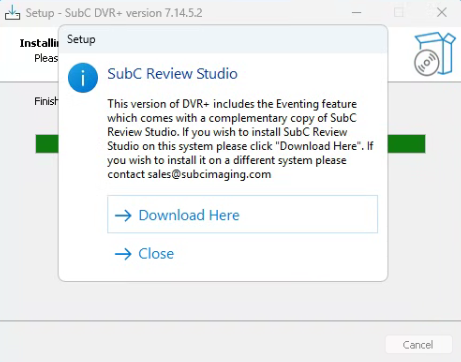Click the SubC Review Studio heading
Image resolution: width=461 pixels, height=362 pixels.
(172, 74)
